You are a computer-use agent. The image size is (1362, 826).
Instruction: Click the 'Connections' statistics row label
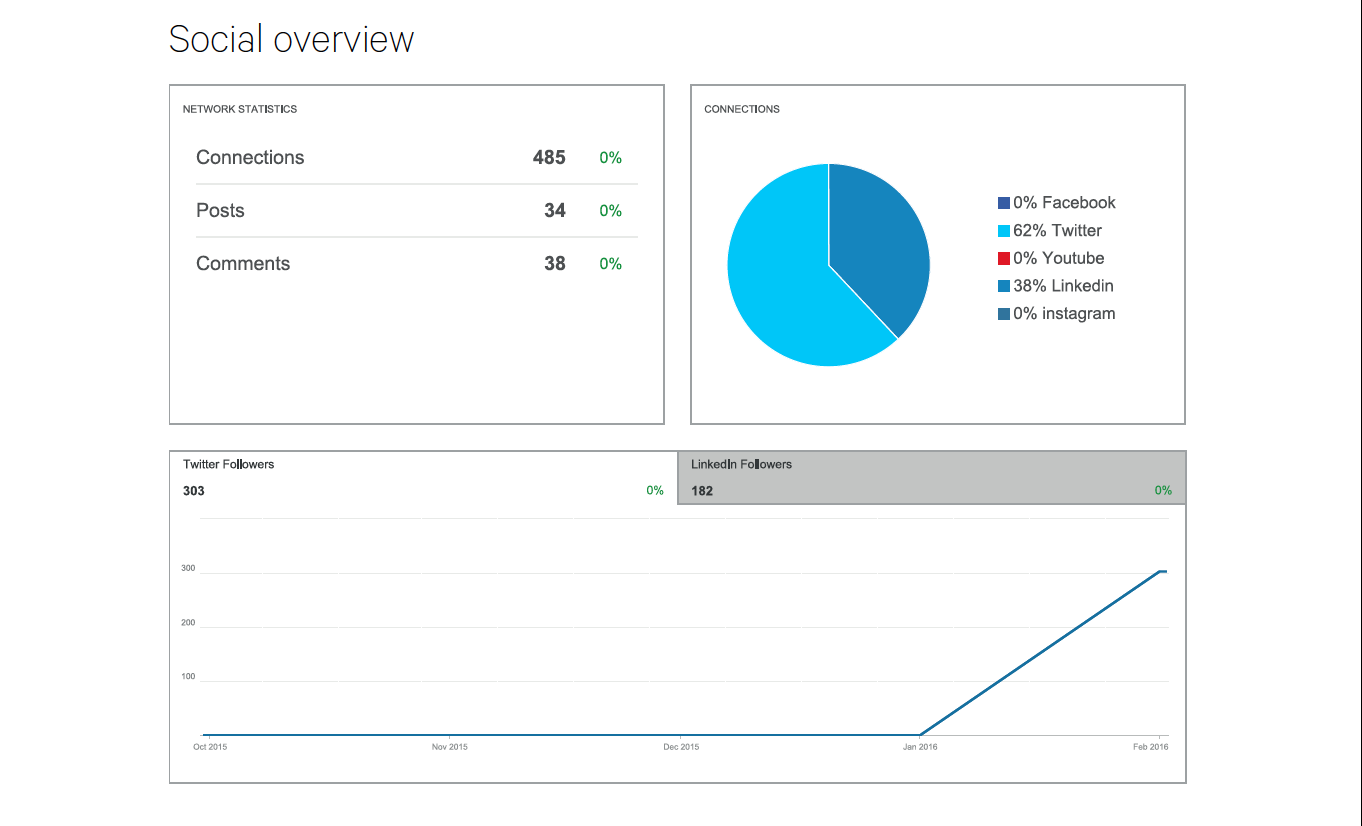pyautogui.click(x=250, y=157)
